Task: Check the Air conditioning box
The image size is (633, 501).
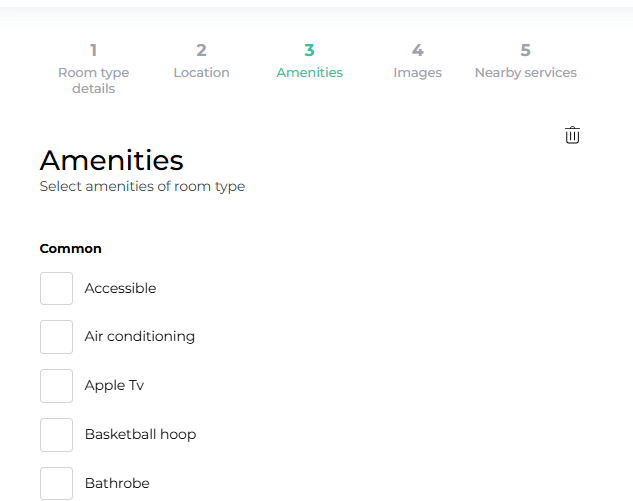Action: [x=57, y=337]
